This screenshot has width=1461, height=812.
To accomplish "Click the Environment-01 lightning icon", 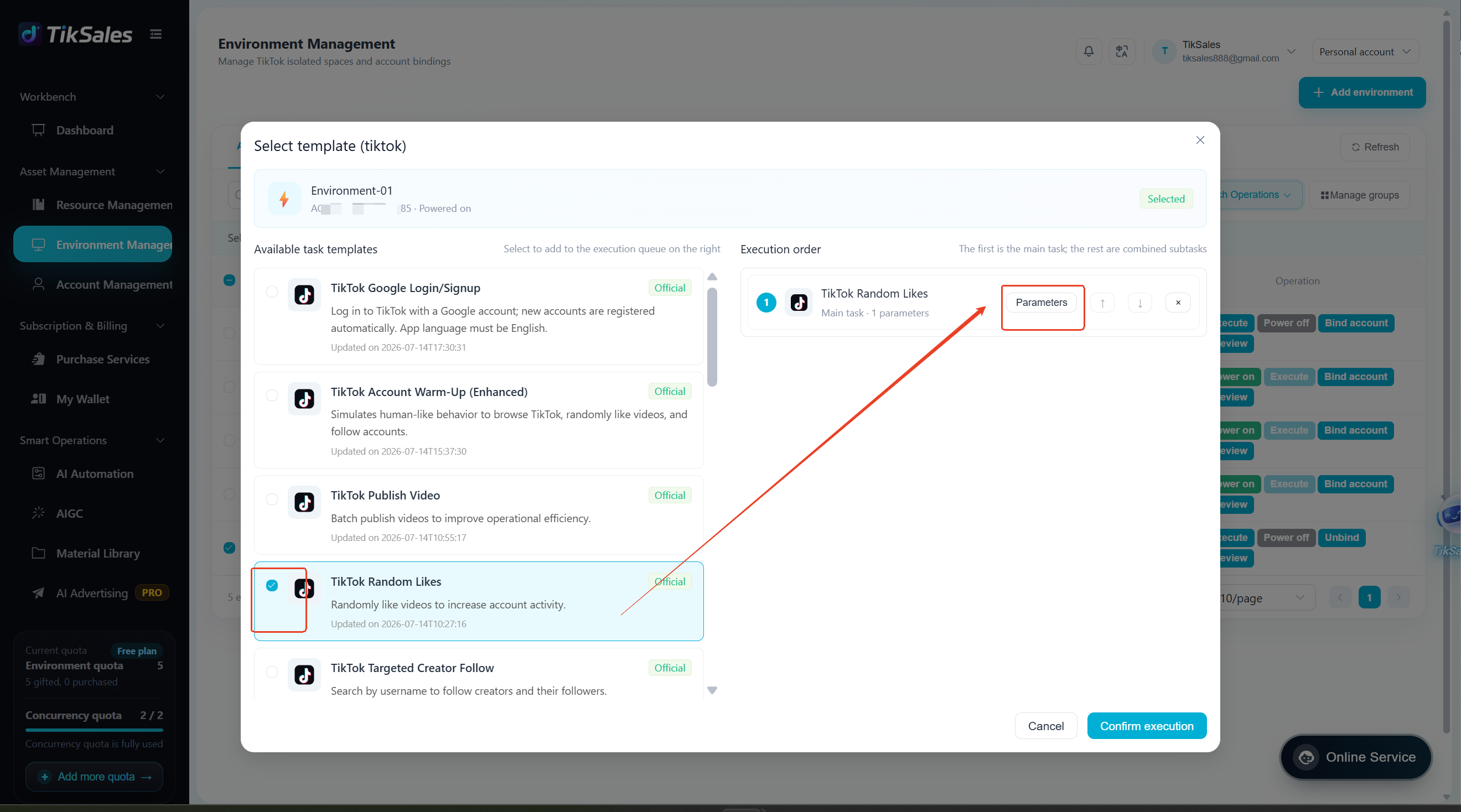I will pyautogui.click(x=284, y=199).
